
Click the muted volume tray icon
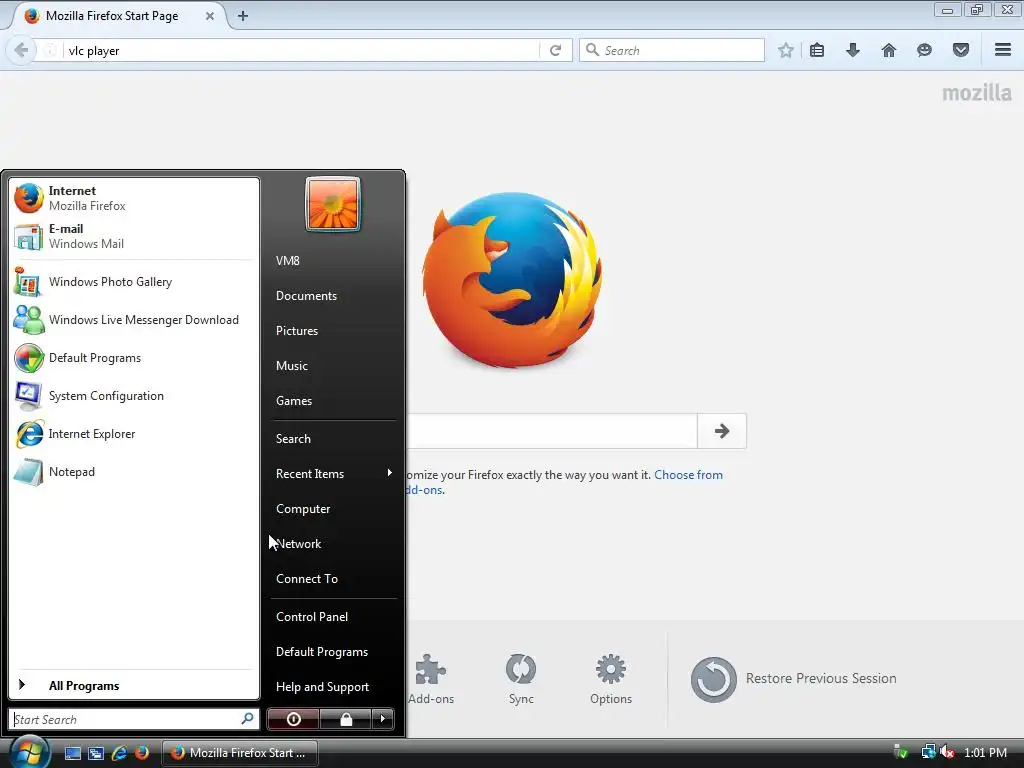click(947, 753)
